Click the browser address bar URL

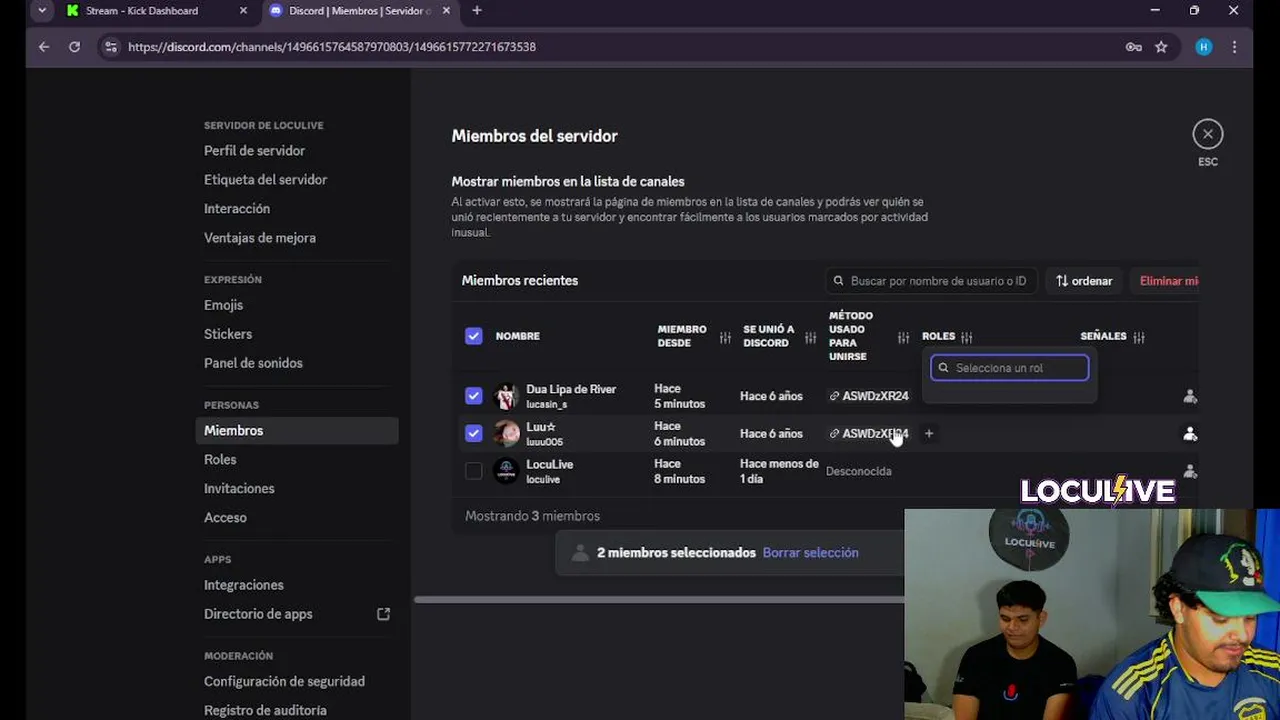tap(332, 47)
